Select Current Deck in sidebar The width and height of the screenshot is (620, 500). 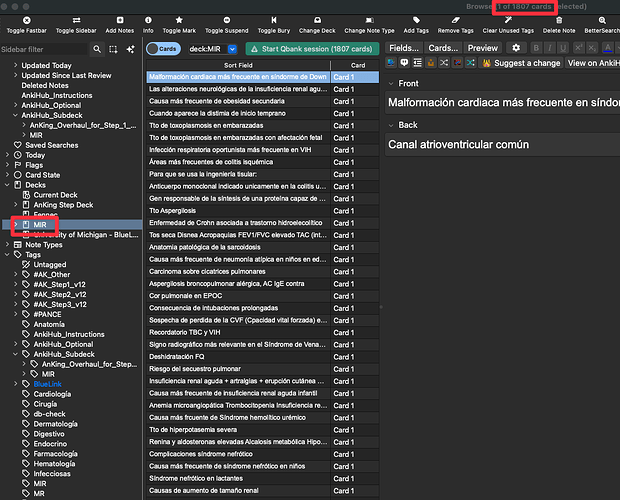coord(55,195)
